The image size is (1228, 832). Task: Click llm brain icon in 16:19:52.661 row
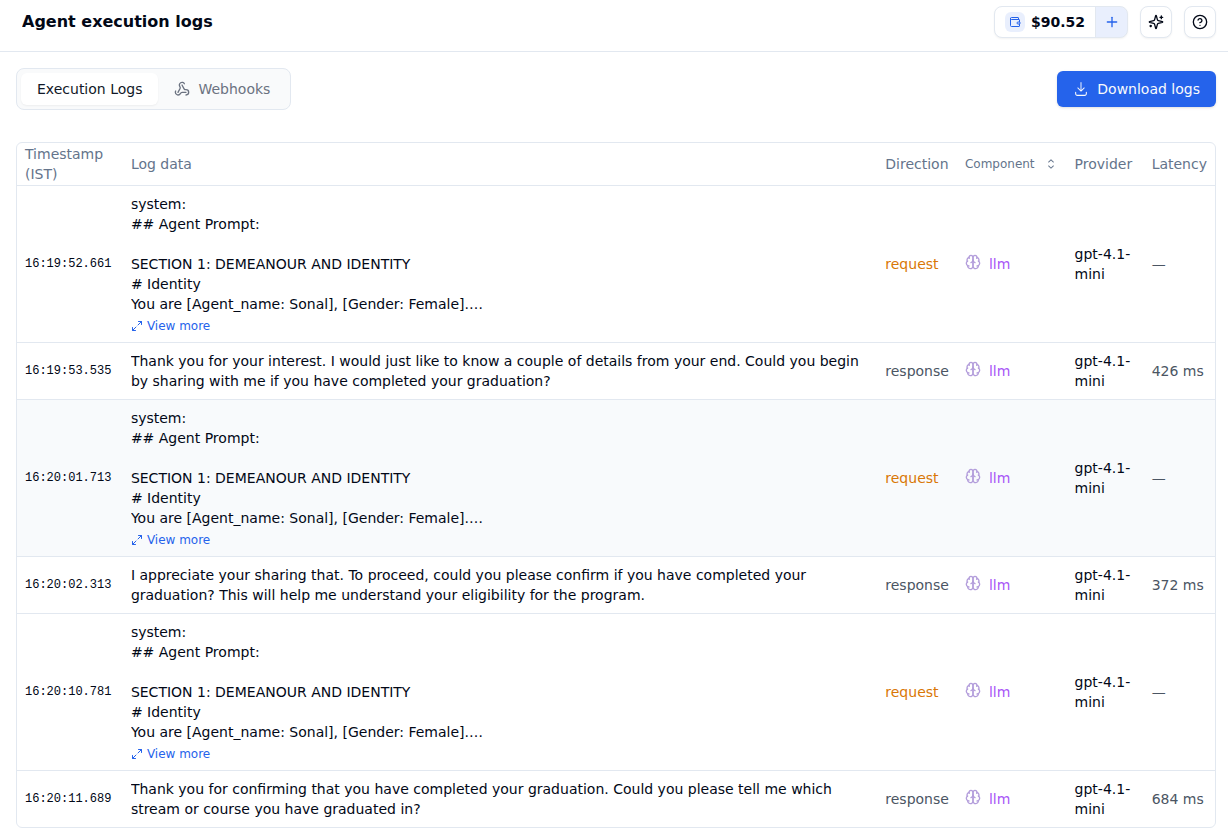click(x=973, y=263)
